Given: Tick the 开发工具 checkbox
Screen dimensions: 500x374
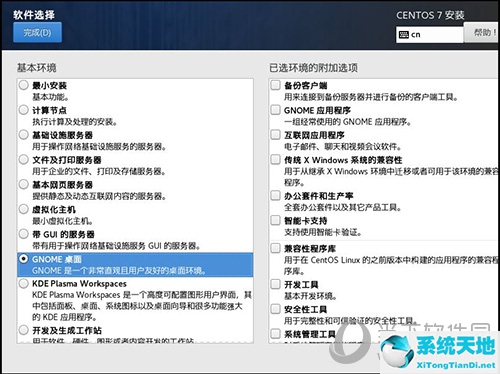Looking at the screenshot, I should [275, 284].
